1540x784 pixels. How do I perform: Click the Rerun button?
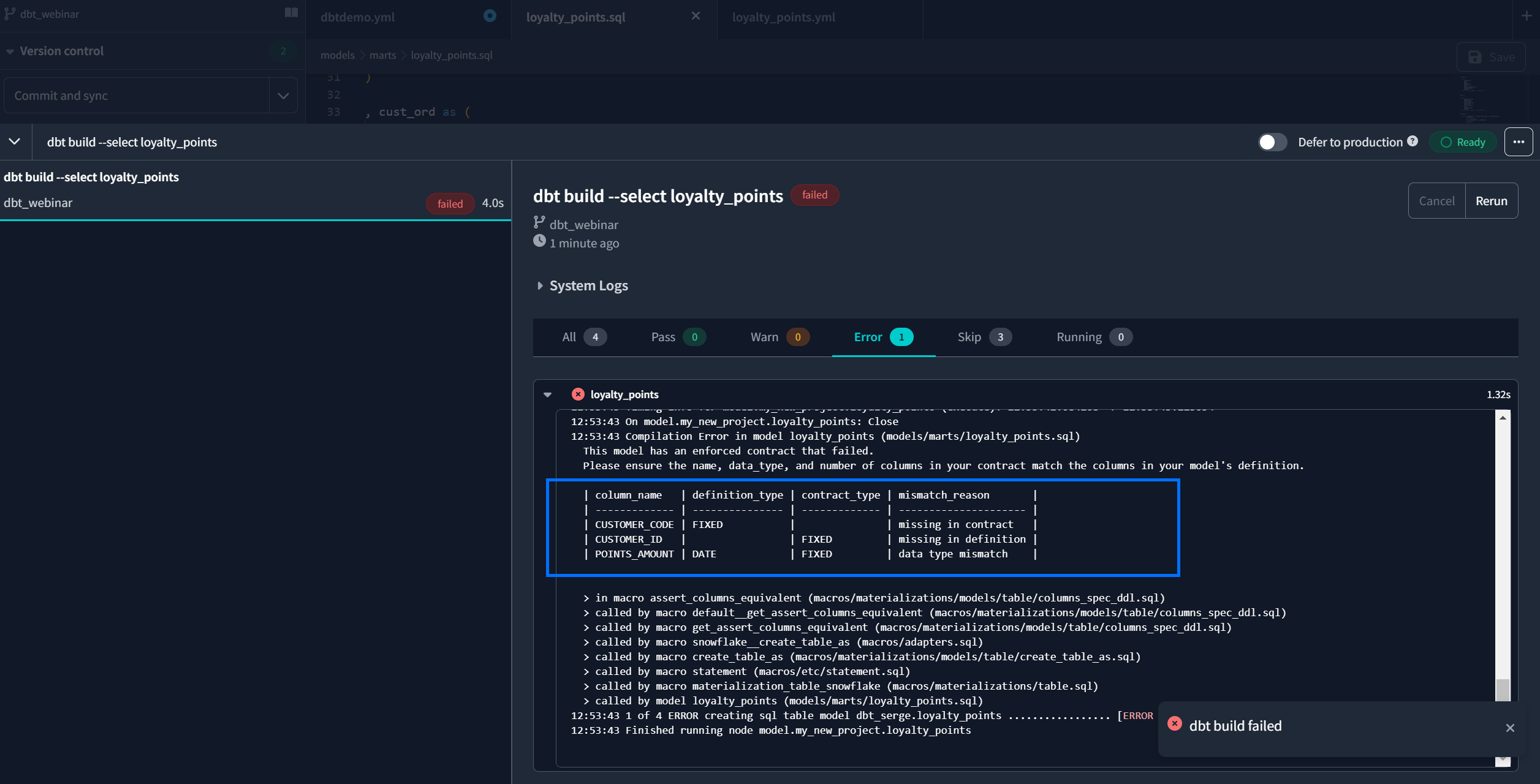coord(1491,201)
